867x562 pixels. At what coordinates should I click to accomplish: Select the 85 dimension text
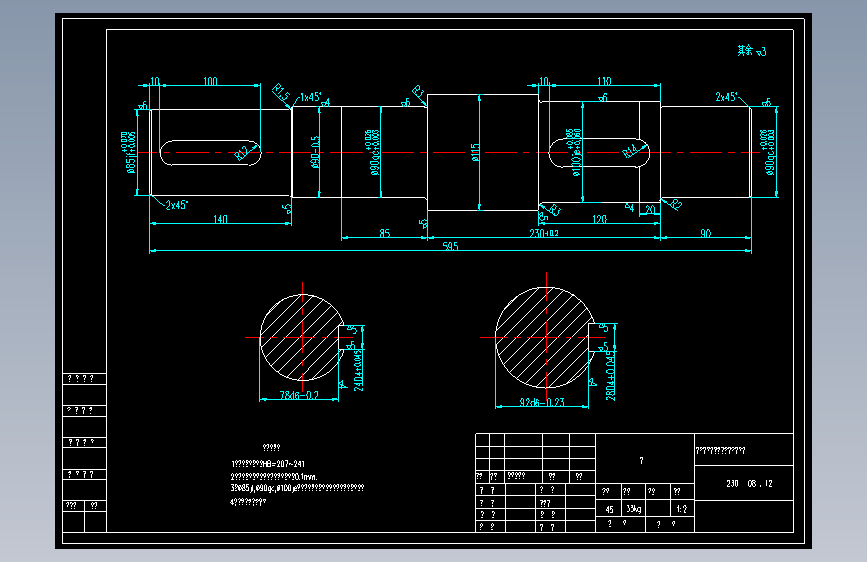(384, 233)
